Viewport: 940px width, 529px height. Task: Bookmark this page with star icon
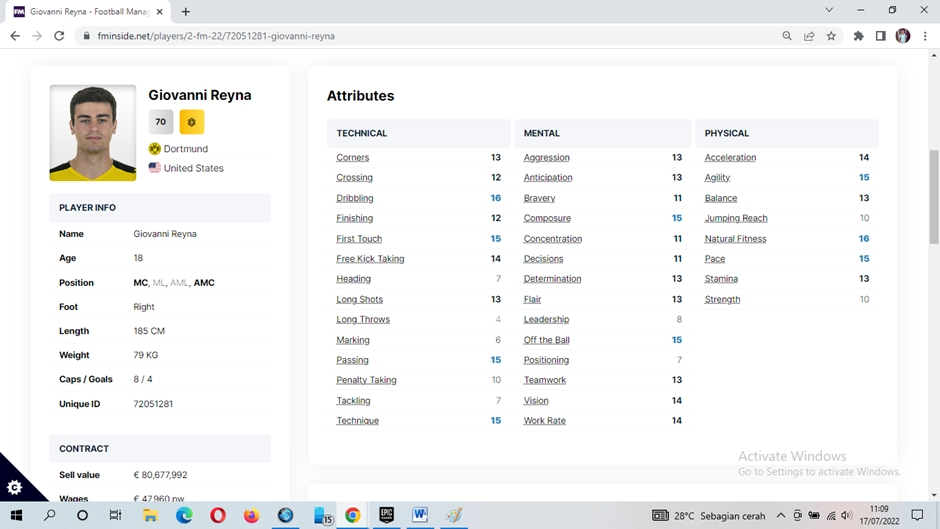click(x=831, y=36)
